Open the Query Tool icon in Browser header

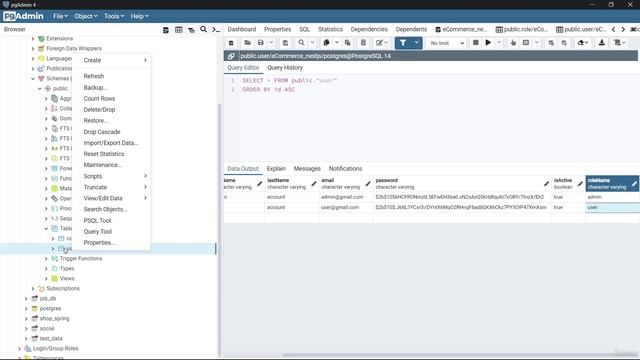pos(166,30)
